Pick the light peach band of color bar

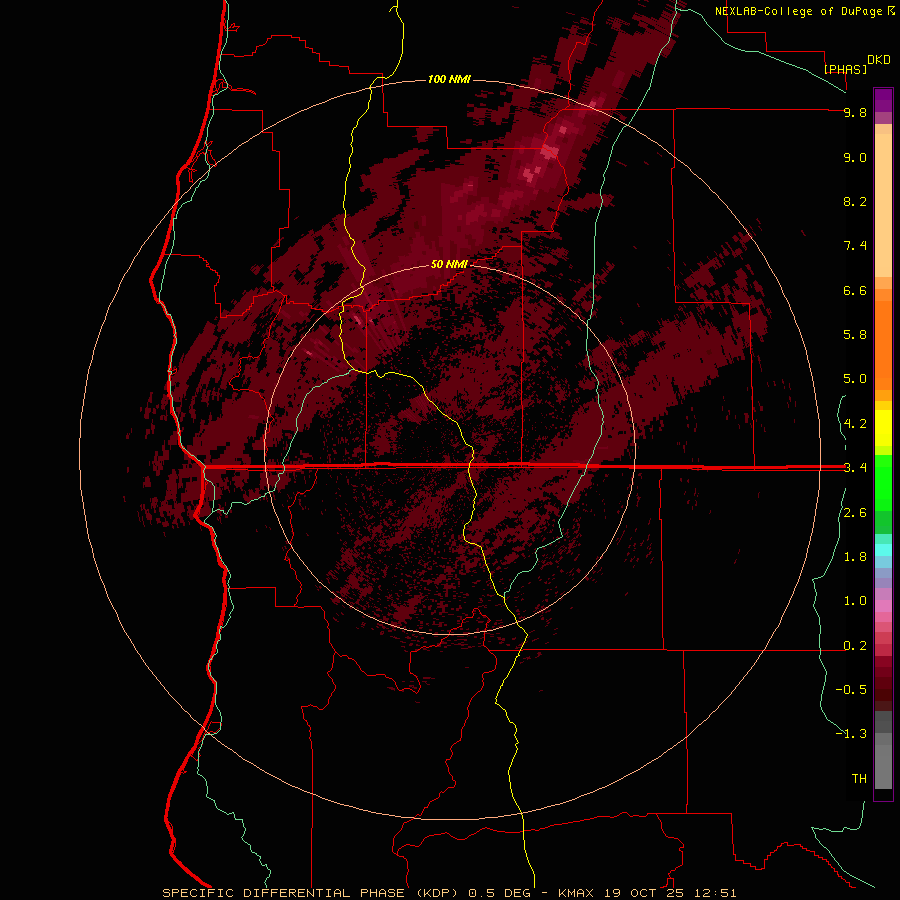(x=883, y=205)
